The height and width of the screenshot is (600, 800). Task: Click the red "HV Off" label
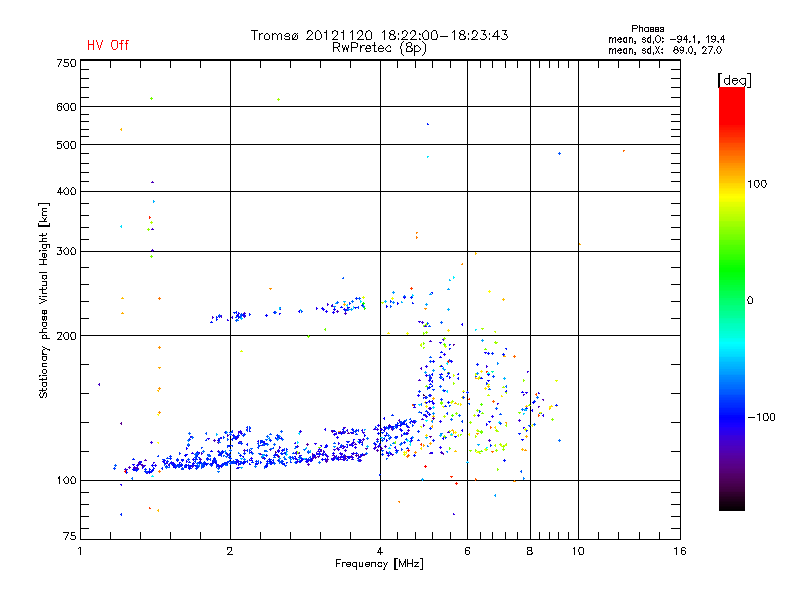[108, 45]
